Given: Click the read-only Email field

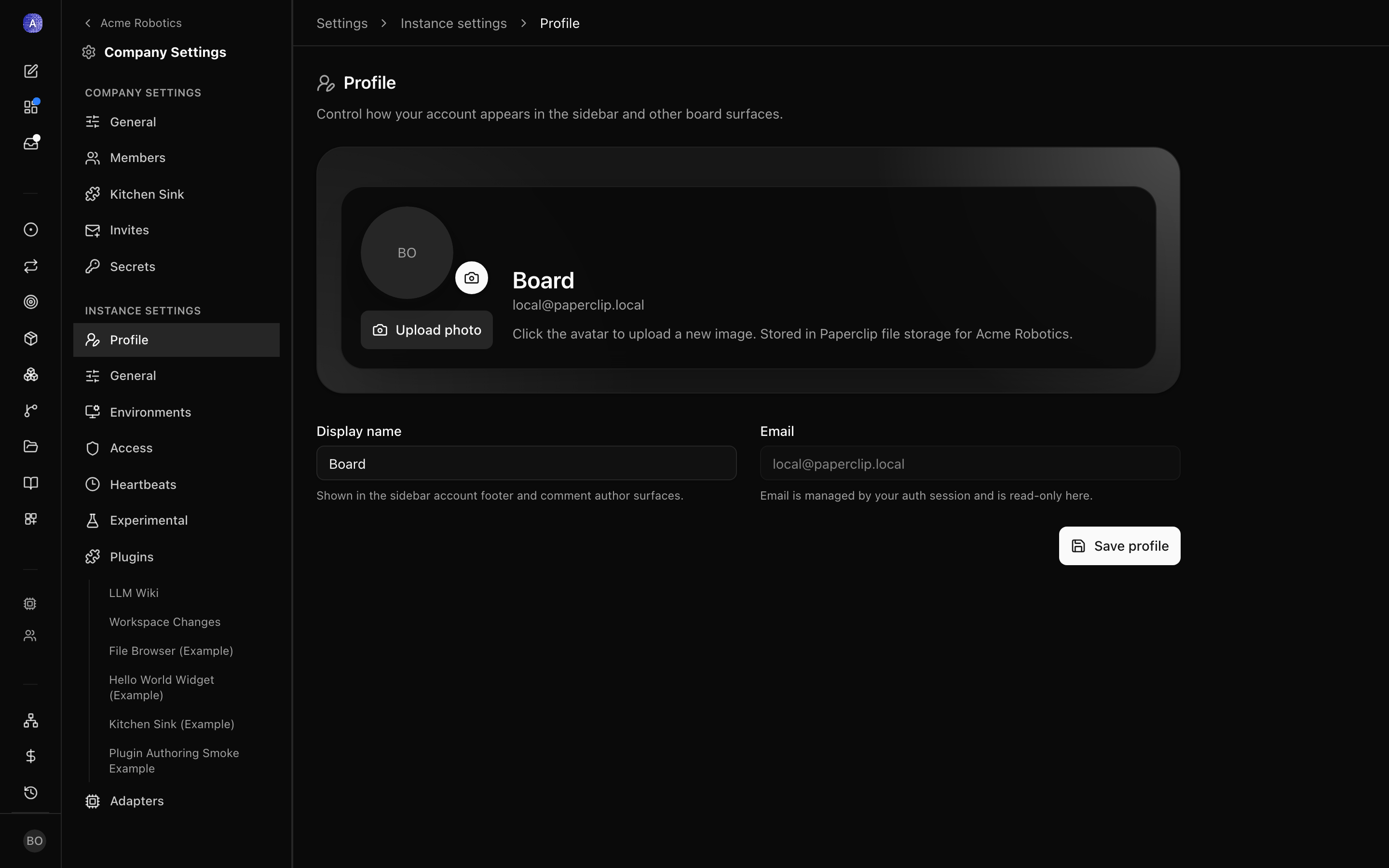Looking at the screenshot, I should (x=970, y=463).
